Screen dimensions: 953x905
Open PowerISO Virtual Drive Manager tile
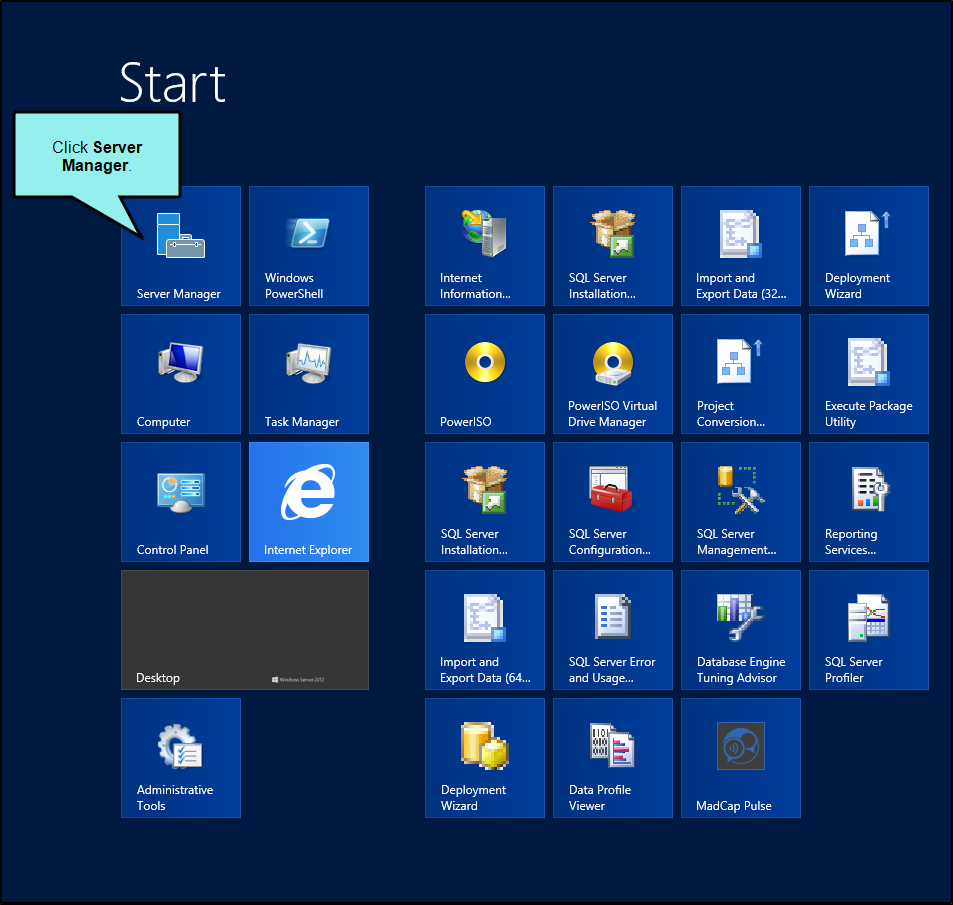tap(613, 374)
